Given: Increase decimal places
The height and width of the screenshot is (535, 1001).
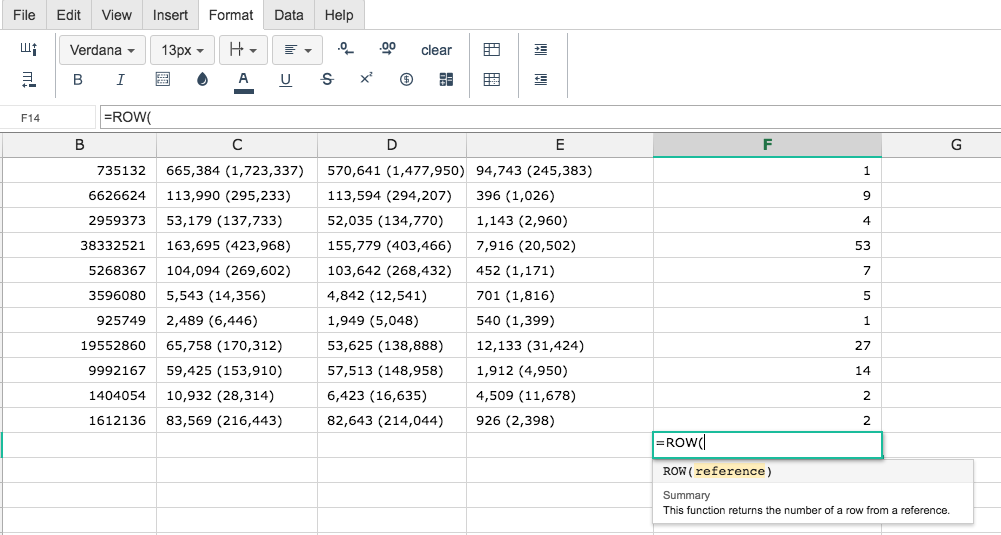Looking at the screenshot, I should point(388,49).
